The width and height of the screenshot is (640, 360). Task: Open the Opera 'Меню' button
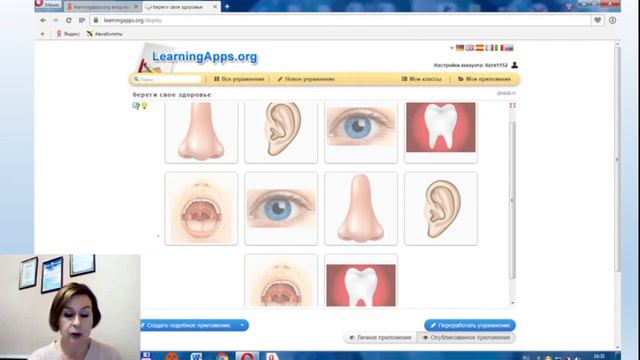pyautogui.click(x=48, y=4)
